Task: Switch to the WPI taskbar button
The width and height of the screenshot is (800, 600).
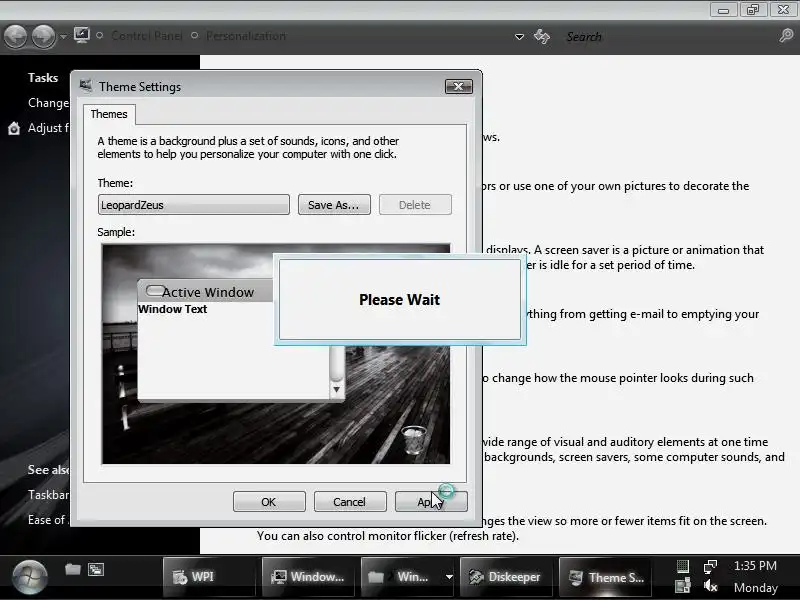Action: pyautogui.click(x=209, y=577)
